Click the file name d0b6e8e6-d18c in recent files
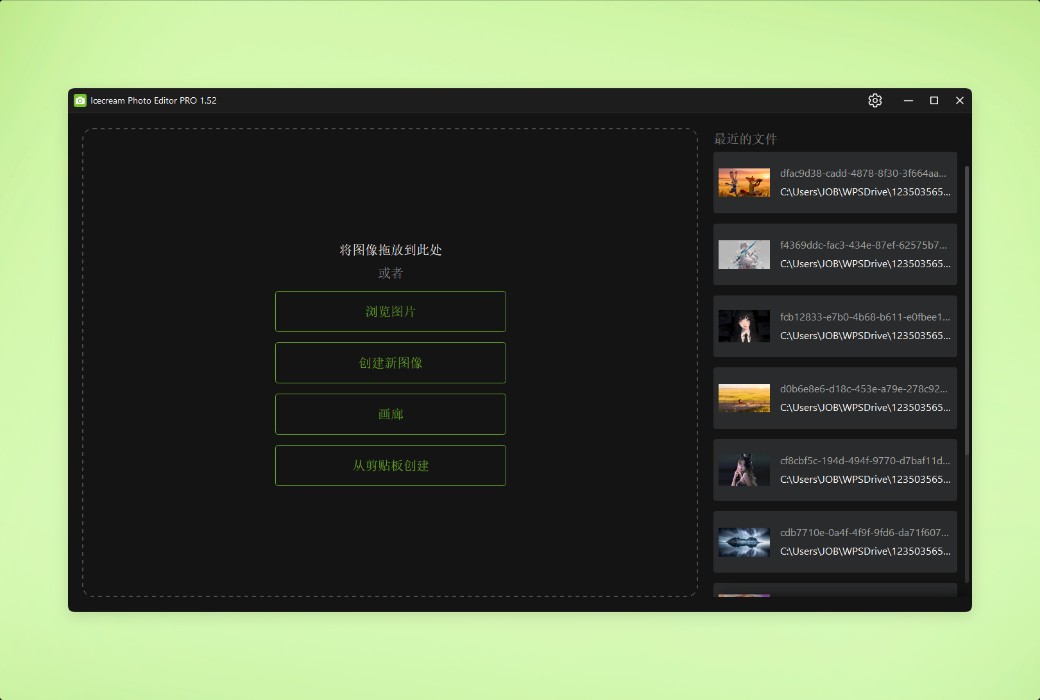 click(863, 389)
